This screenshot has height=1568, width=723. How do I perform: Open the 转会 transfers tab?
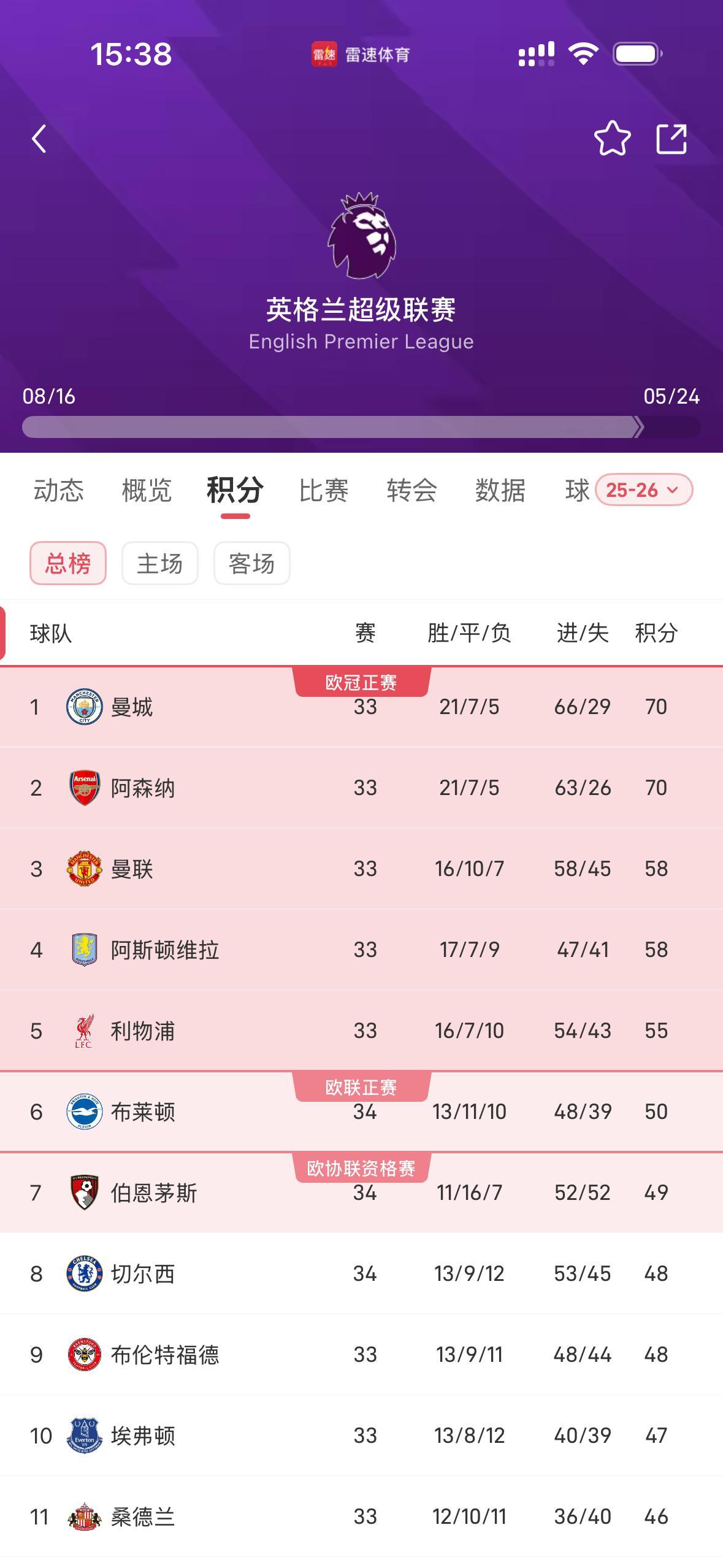pyautogui.click(x=411, y=491)
